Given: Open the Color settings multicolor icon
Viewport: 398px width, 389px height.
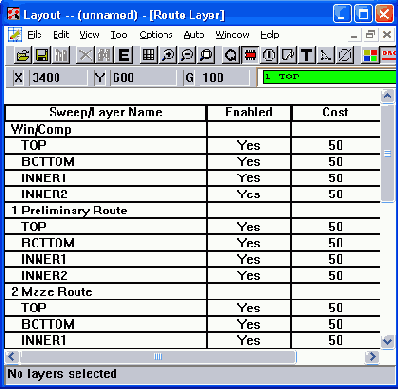Looking at the screenshot, I should pyautogui.click(x=370, y=55).
